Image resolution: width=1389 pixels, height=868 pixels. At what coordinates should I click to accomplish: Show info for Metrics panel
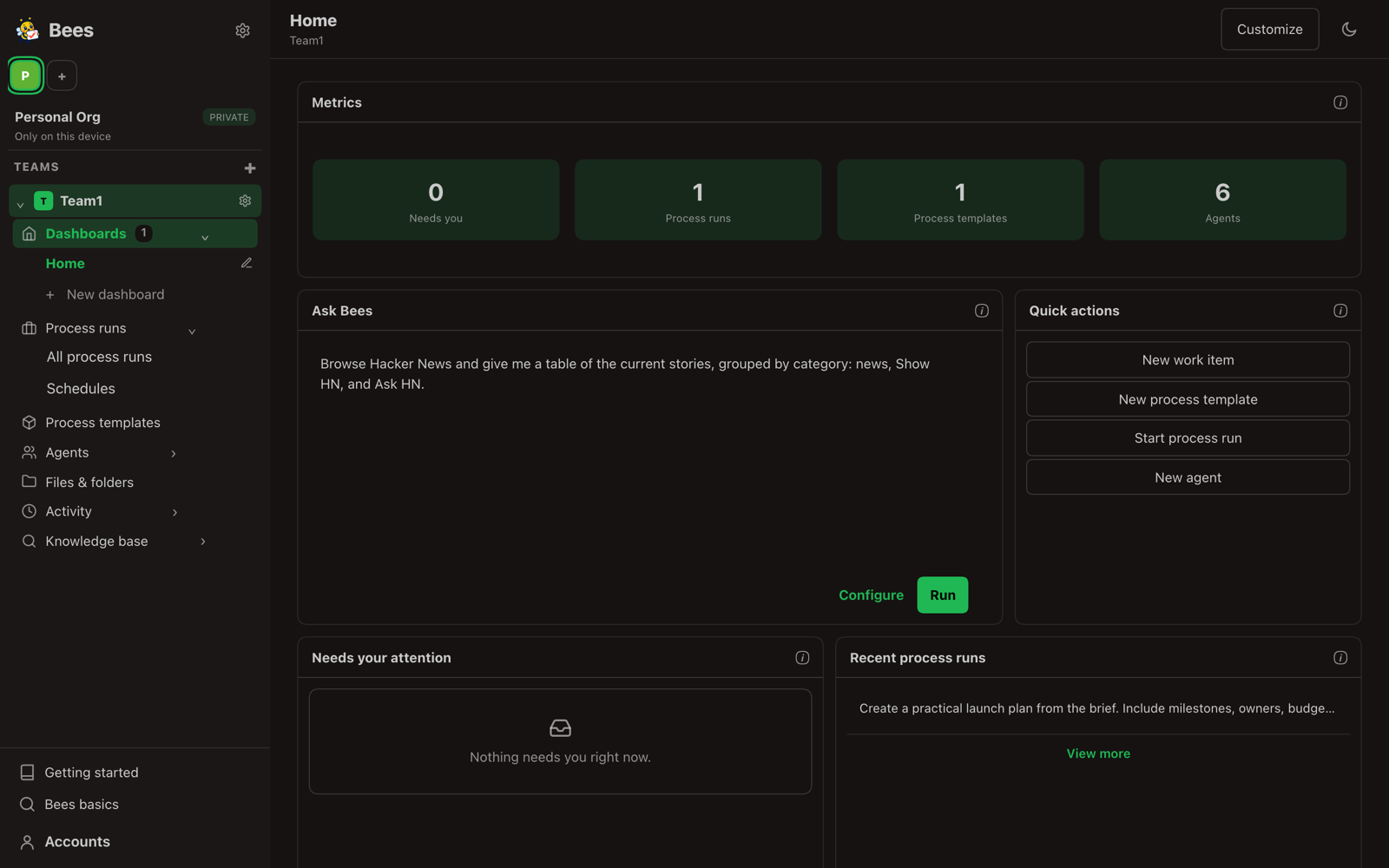pyautogui.click(x=1340, y=102)
